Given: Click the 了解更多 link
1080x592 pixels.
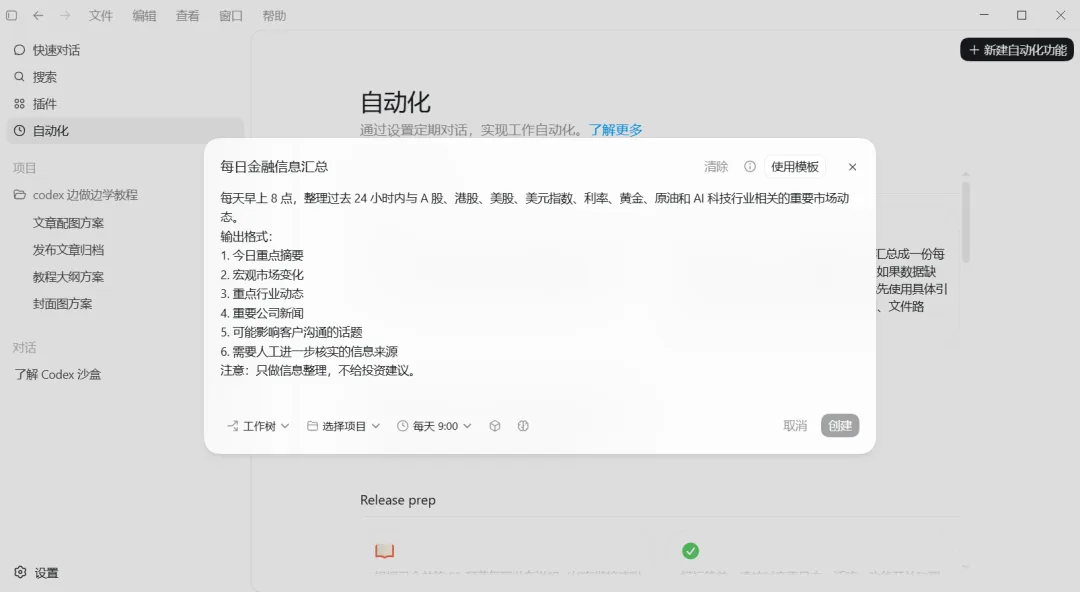Looking at the screenshot, I should tap(616, 130).
